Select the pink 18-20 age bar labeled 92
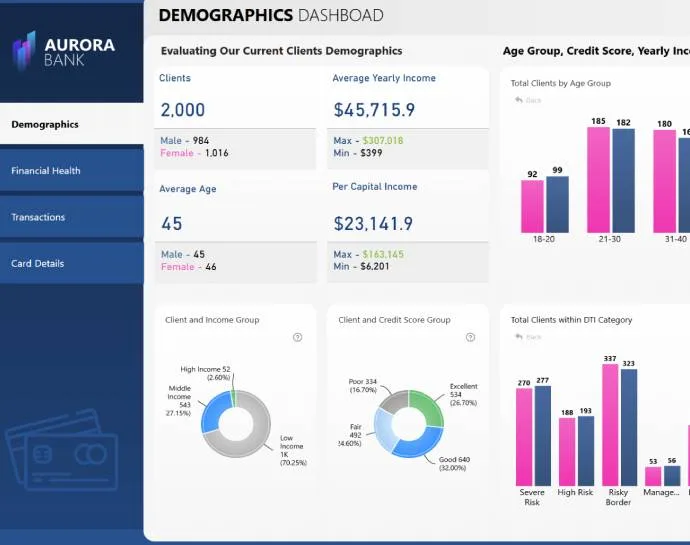 pos(532,206)
